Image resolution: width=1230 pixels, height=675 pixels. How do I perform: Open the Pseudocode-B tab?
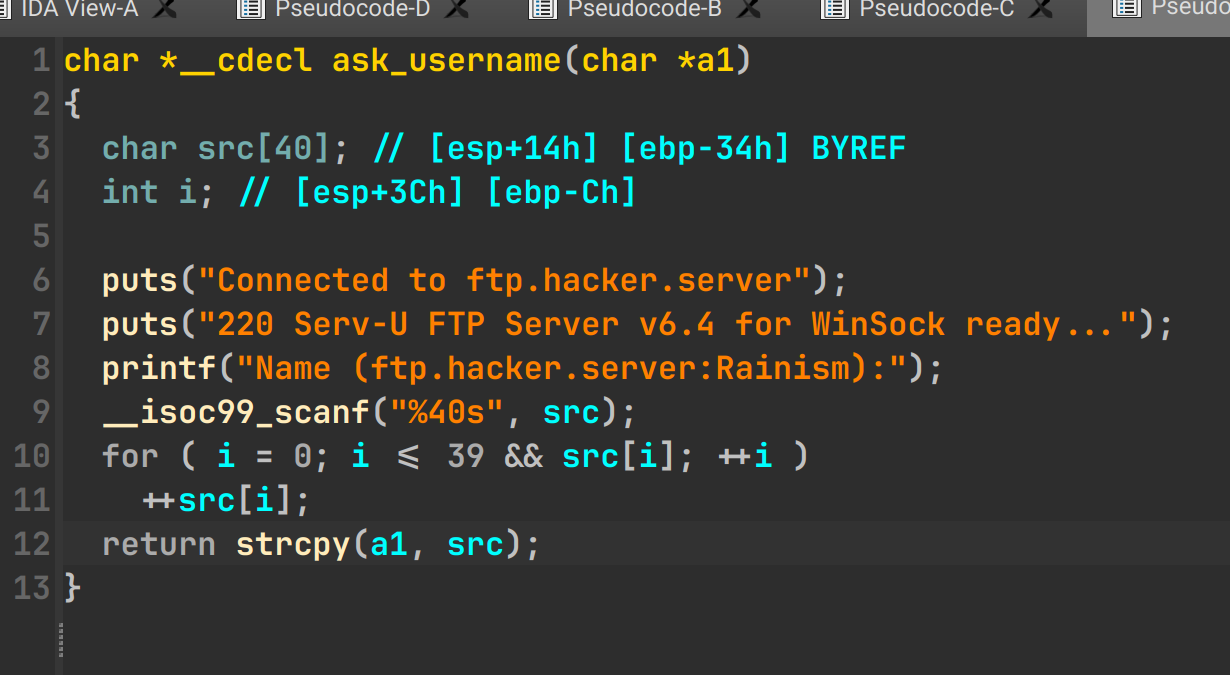tap(644, 9)
